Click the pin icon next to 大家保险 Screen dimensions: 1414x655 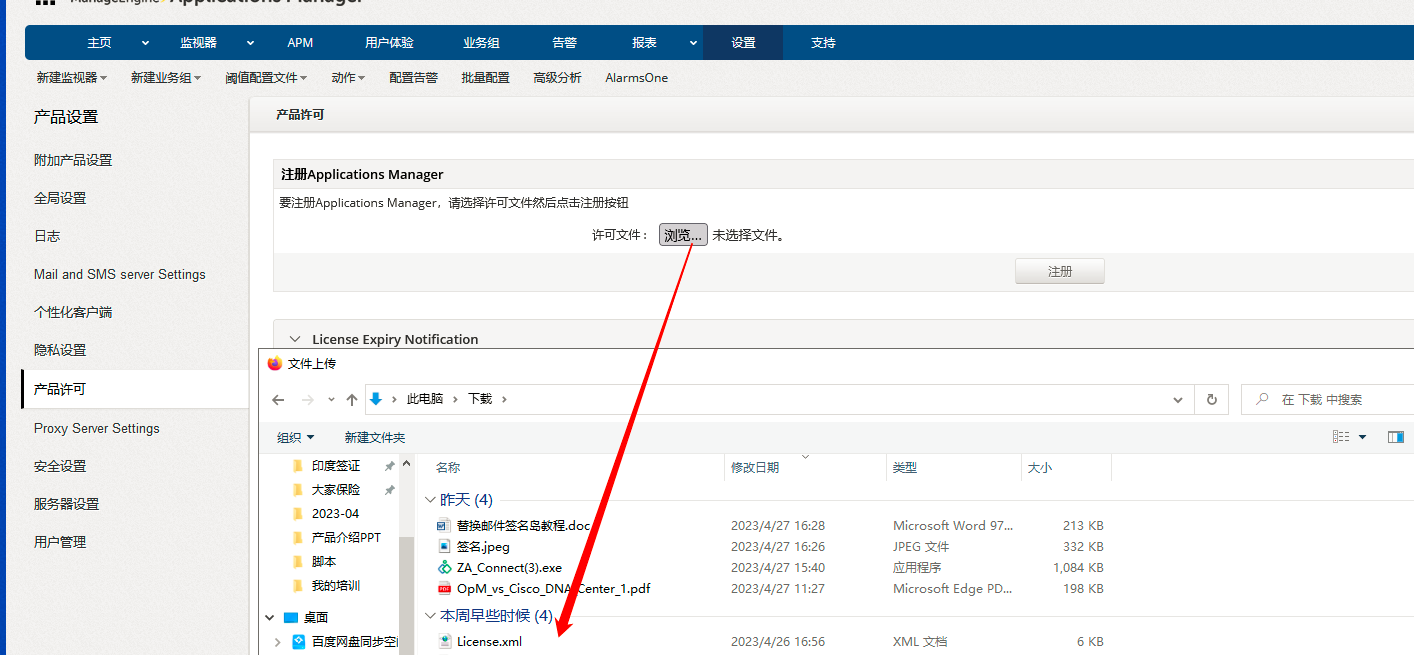pyautogui.click(x=389, y=490)
